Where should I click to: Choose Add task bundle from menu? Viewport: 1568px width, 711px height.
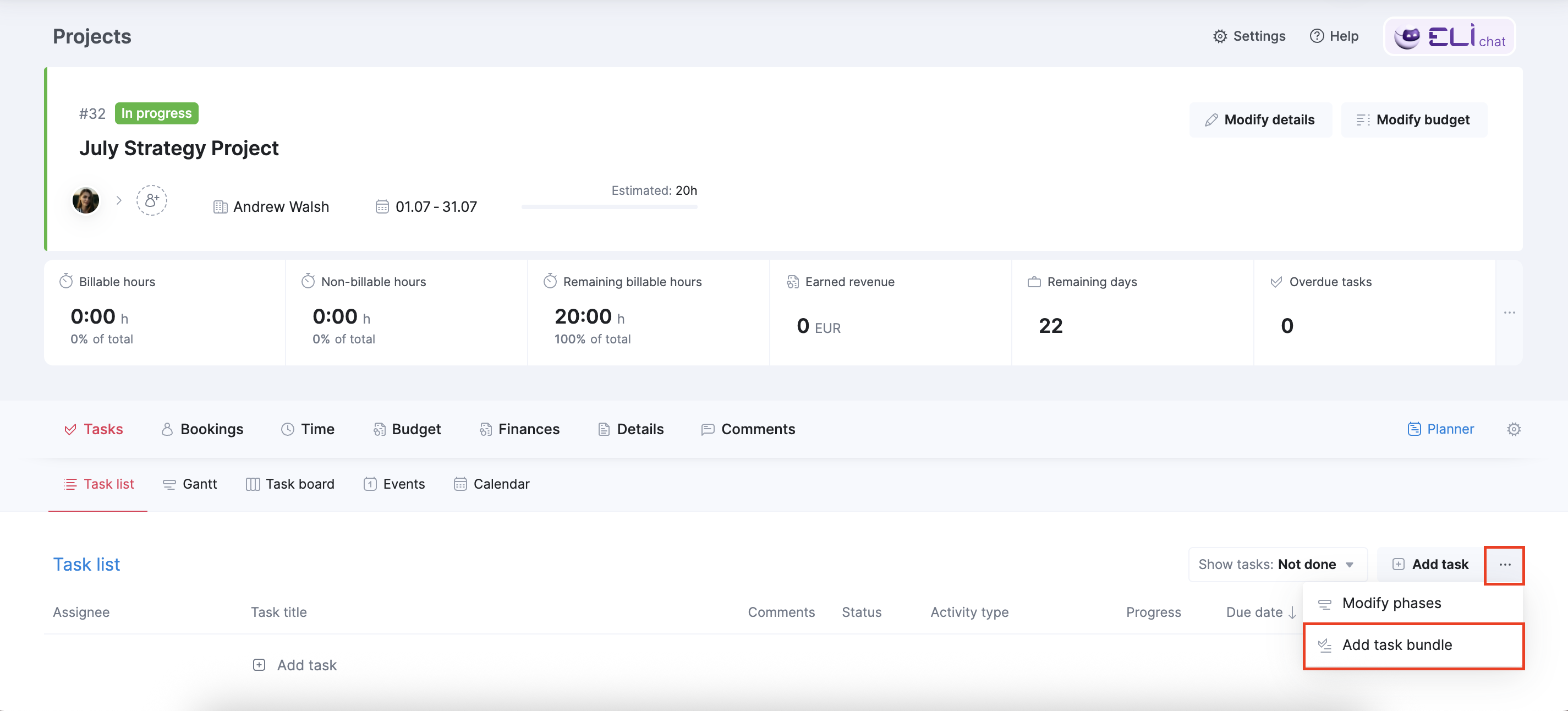click(x=1413, y=646)
